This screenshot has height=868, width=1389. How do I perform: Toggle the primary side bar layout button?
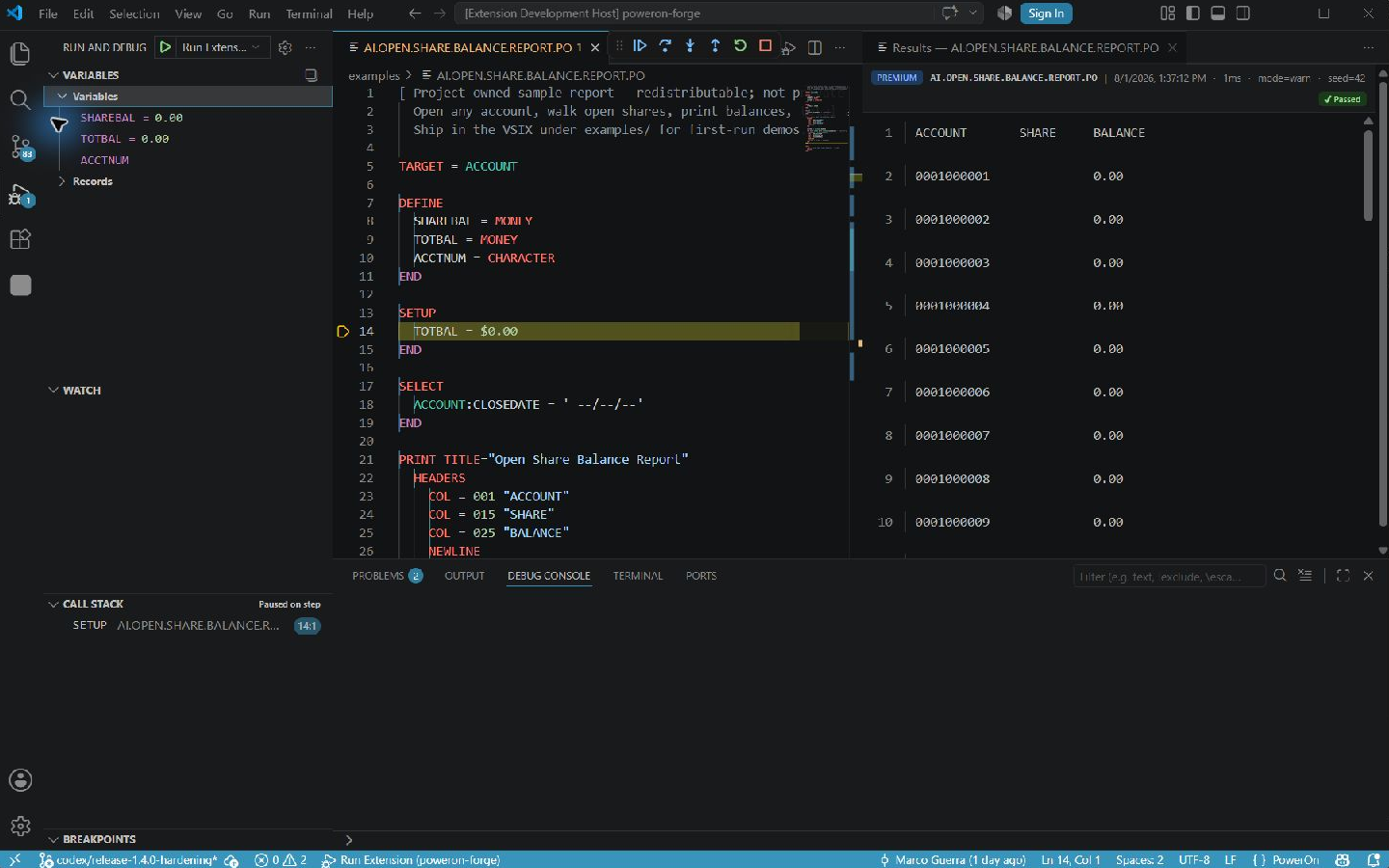click(1193, 14)
